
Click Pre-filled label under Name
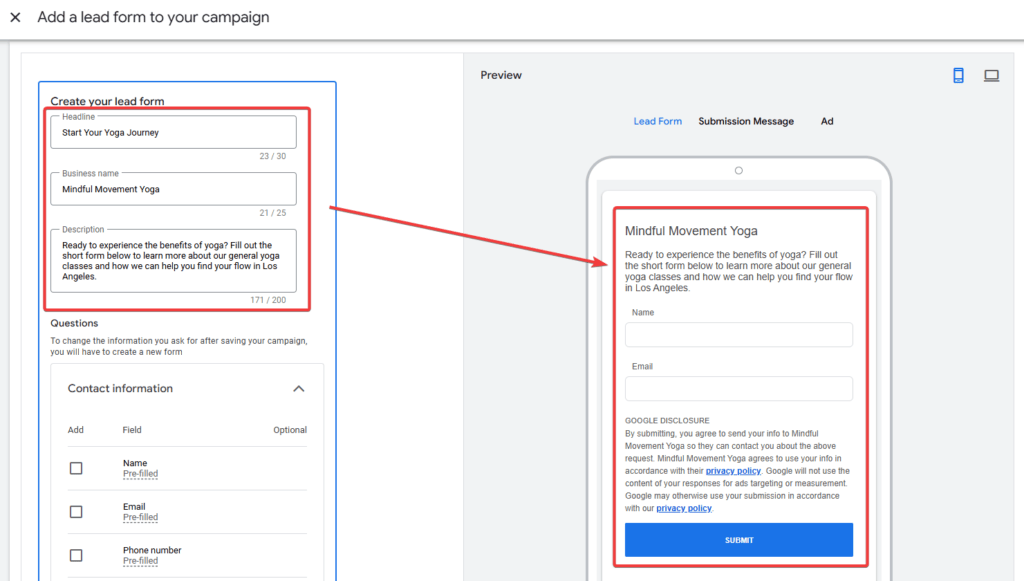[140, 474]
